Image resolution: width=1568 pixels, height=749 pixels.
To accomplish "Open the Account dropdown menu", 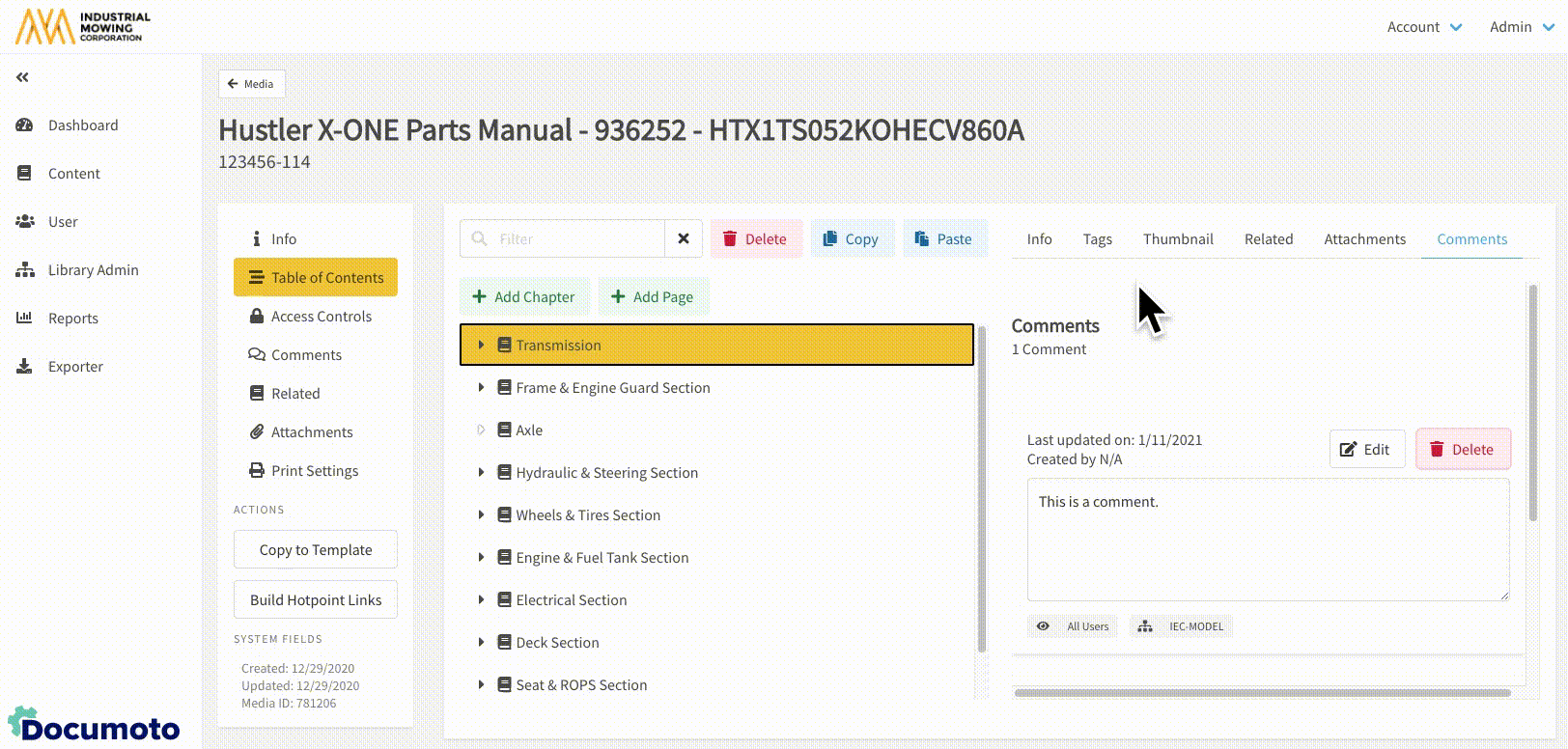I will pos(1424,27).
